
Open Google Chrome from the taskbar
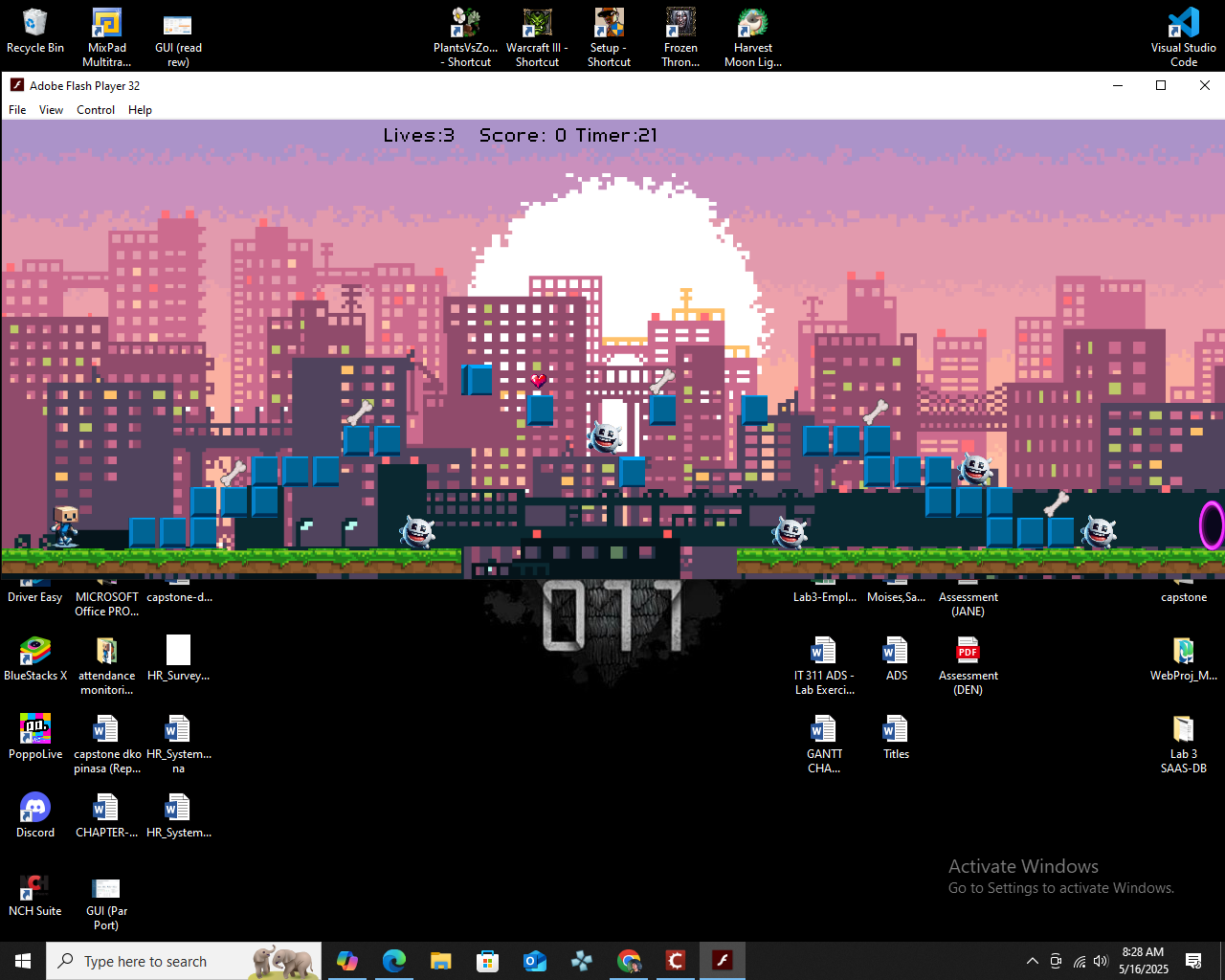click(x=629, y=961)
